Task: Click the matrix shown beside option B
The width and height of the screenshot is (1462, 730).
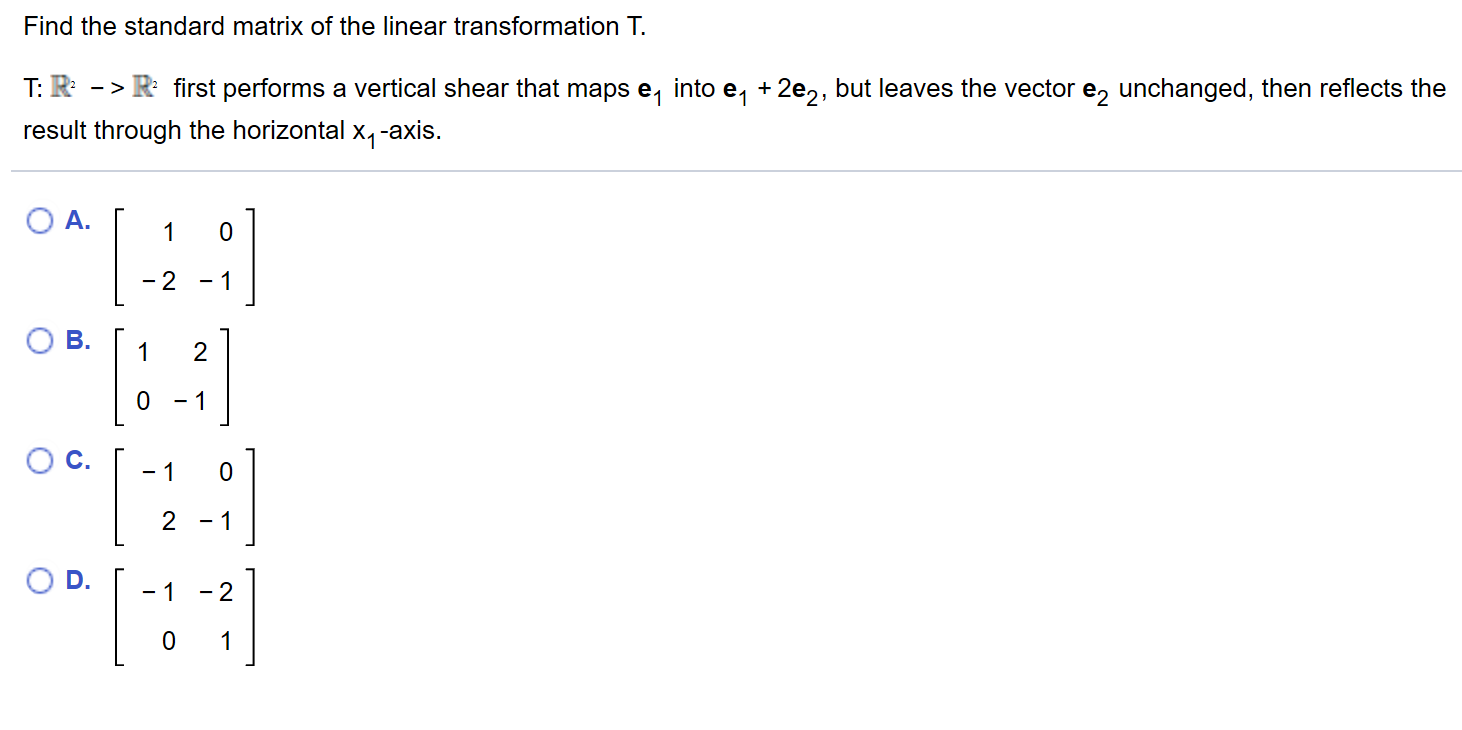Action: coord(172,376)
